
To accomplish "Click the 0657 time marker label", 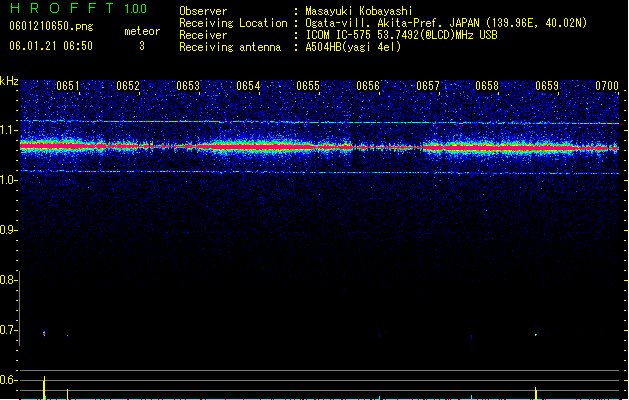I will coord(428,86).
